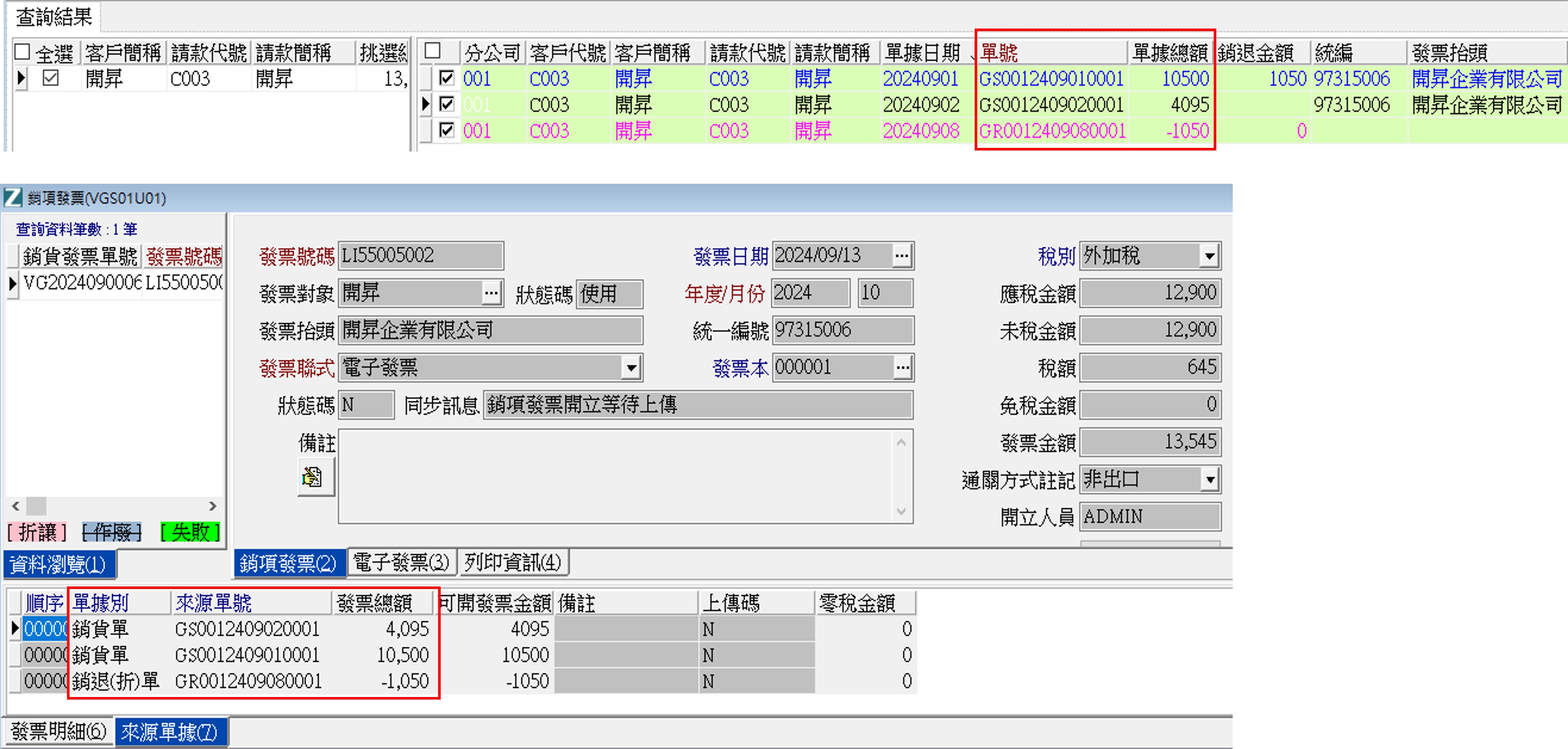Click the 銷貨發票單號 column header

pos(81,256)
